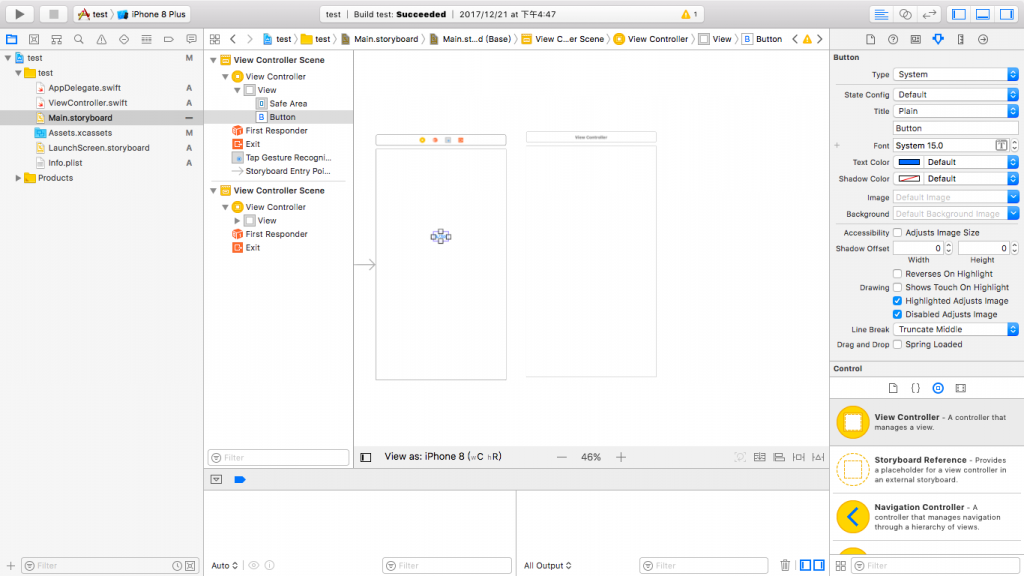The height and width of the screenshot is (576, 1024).
Task: Show the File Template library
Action: [893, 388]
